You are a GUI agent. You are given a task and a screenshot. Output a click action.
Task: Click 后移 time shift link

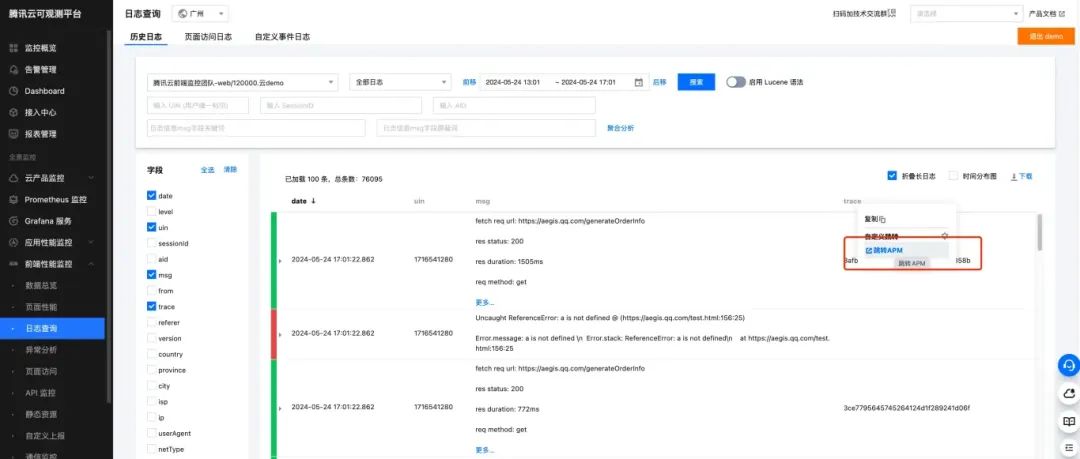(659, 82)
